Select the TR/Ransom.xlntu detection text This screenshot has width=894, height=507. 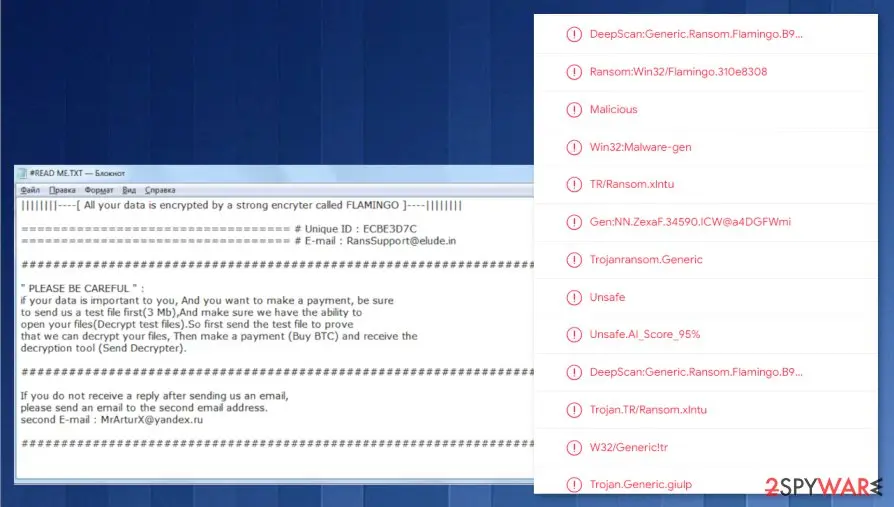point(632,184)
